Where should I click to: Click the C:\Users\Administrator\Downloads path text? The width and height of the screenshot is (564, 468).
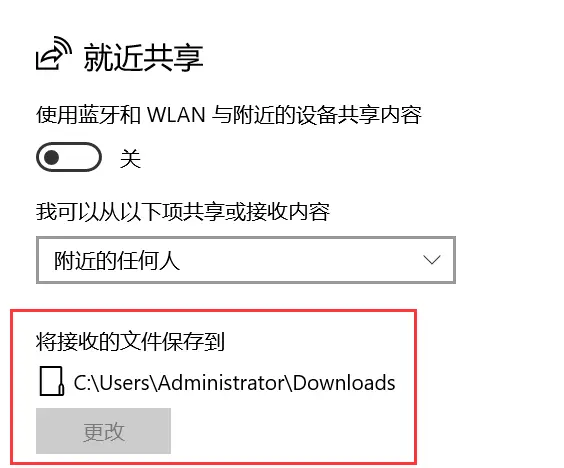[235, 382]
